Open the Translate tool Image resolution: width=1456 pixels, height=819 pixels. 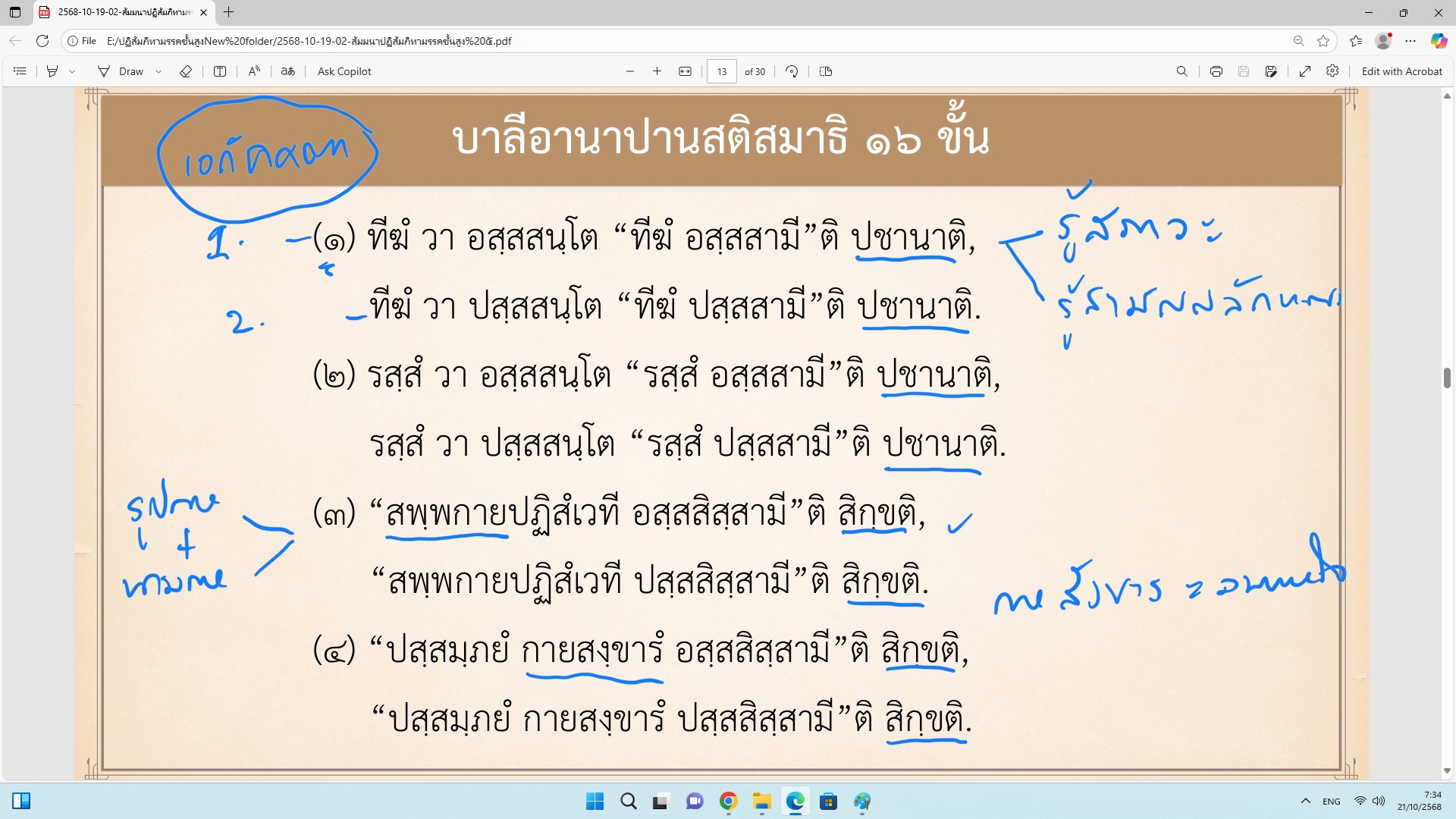pyautogui.click(x=288, y=71)
